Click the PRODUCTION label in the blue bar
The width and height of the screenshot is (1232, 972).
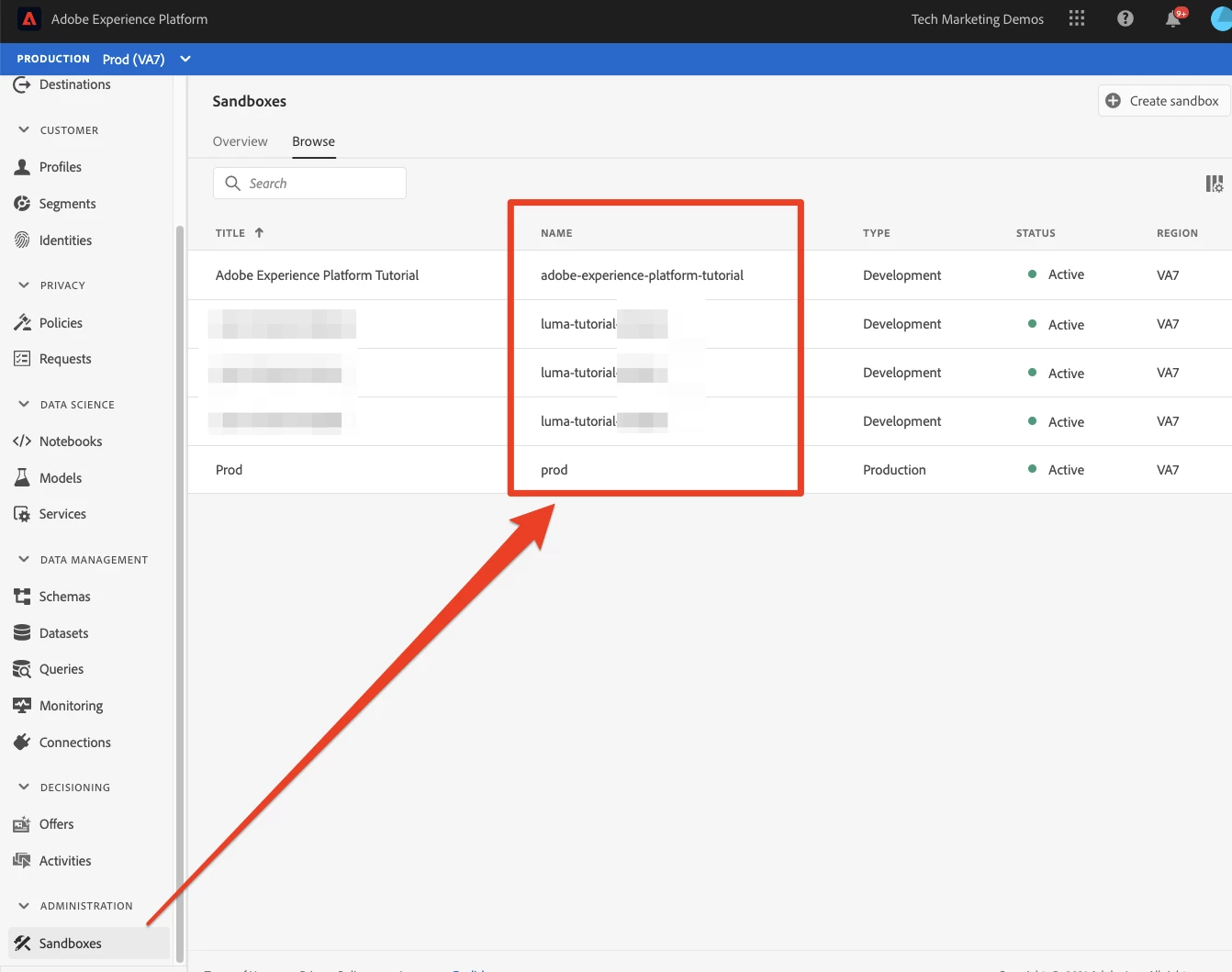53,59
